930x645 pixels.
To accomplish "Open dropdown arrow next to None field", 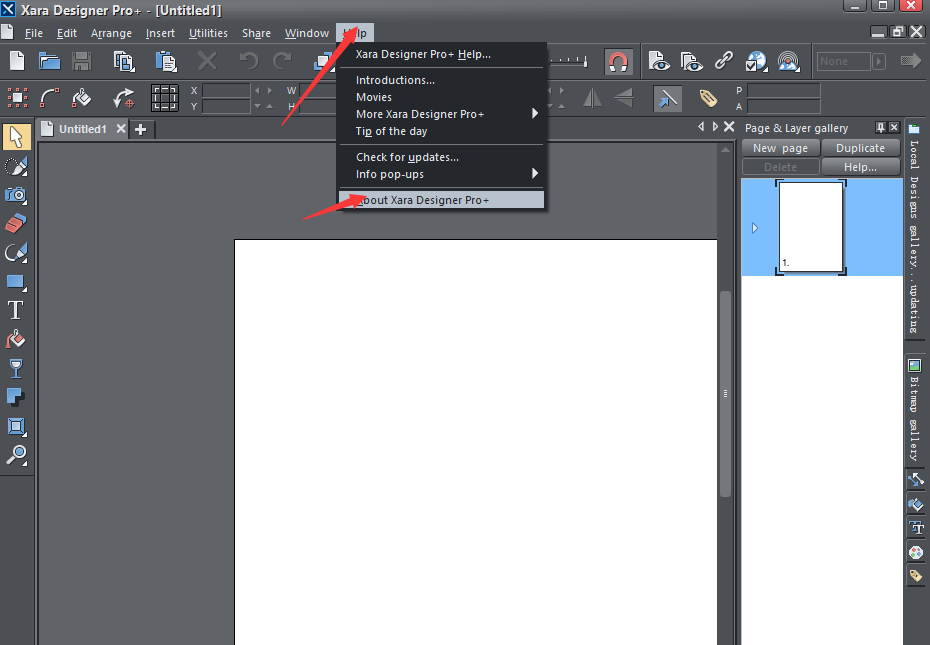I will pyautogui.click(x=879, y=61).
